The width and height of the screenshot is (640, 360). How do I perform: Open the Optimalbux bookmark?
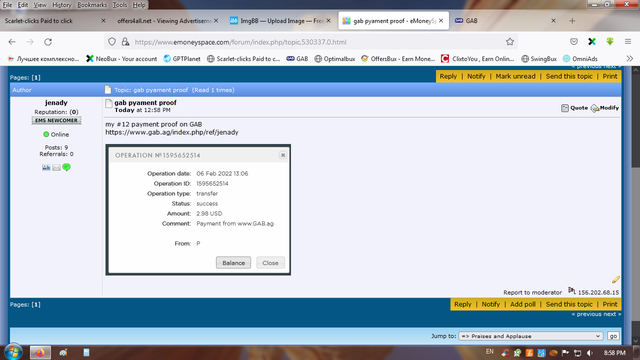(x=335, y=59)
